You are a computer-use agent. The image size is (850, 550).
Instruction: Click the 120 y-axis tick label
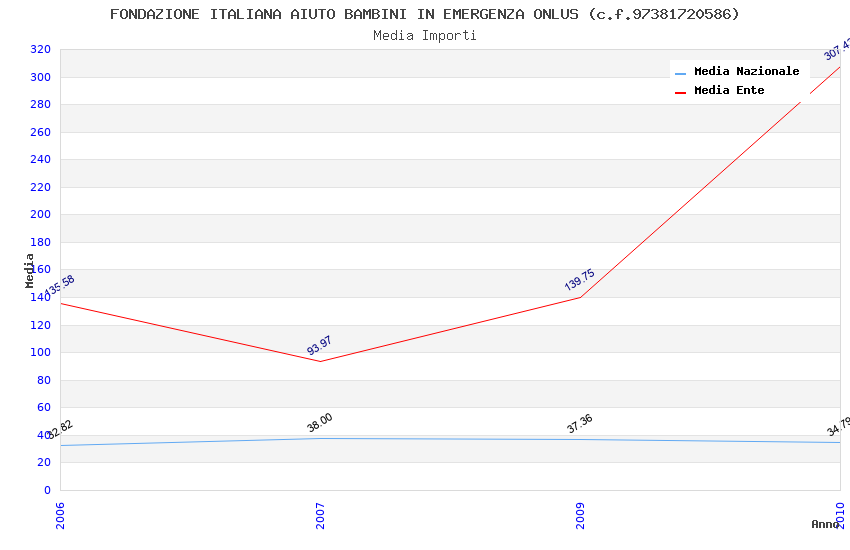40,325
